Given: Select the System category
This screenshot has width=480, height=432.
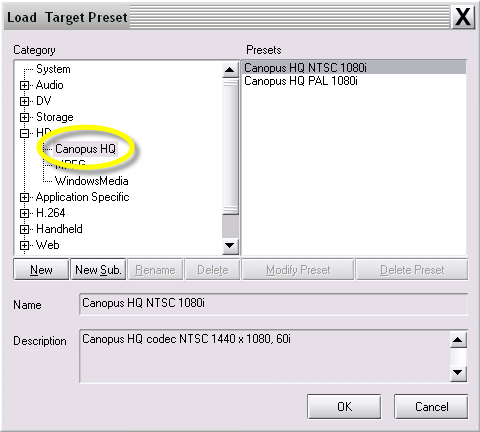Looking at the screenshot, I should pos(53,69).
